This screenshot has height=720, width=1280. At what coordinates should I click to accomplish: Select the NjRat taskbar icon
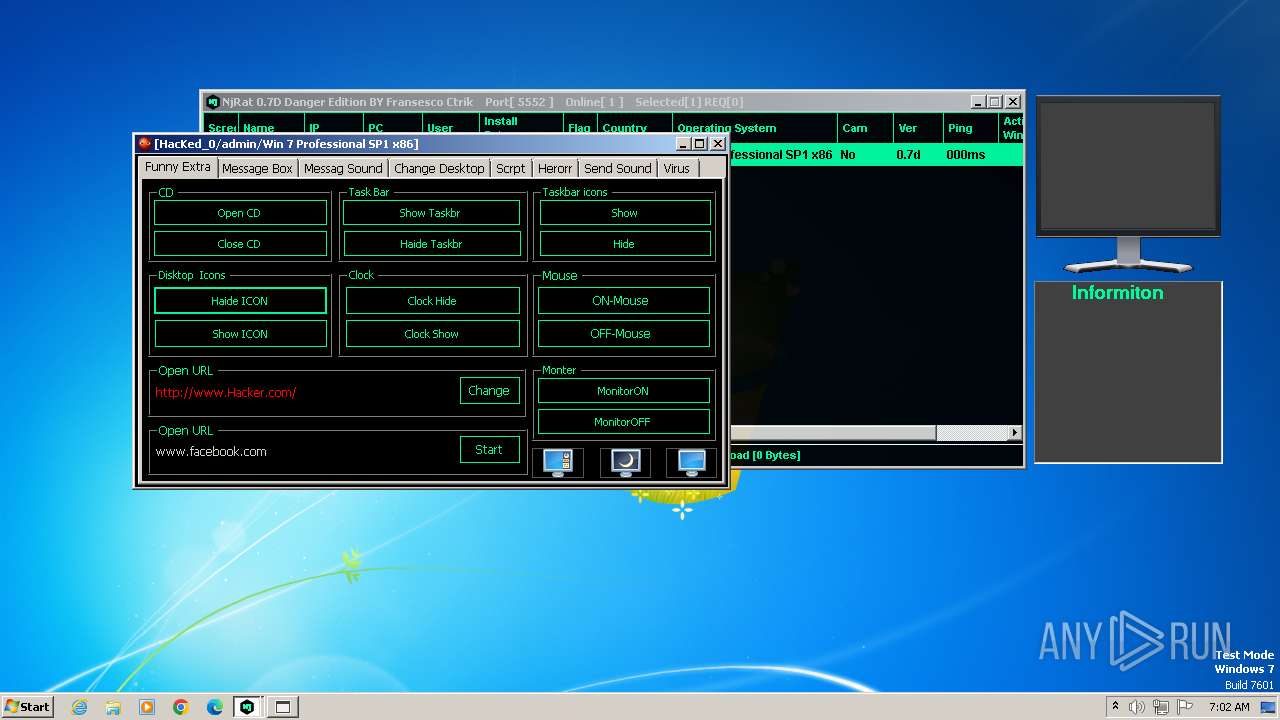tap(247, 707)
